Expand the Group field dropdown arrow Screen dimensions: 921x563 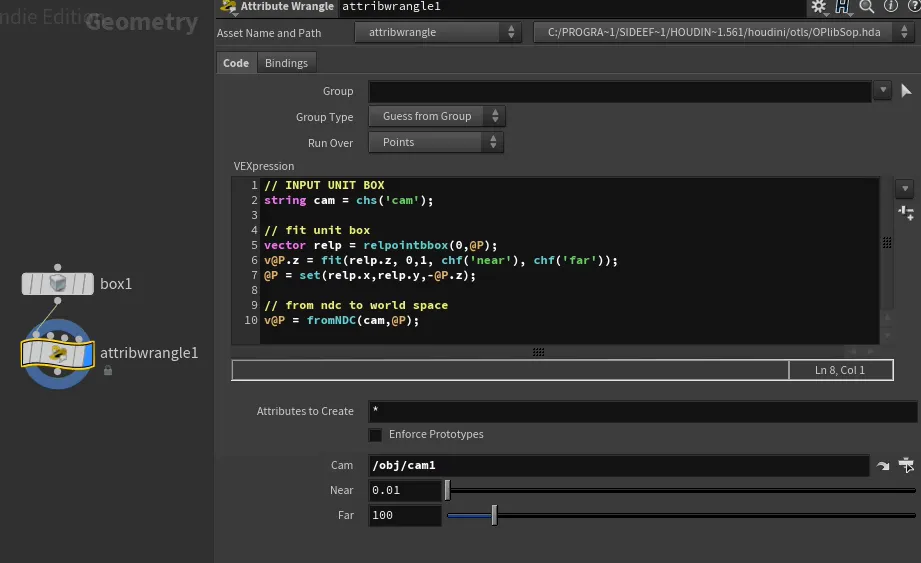pos(882,91)
